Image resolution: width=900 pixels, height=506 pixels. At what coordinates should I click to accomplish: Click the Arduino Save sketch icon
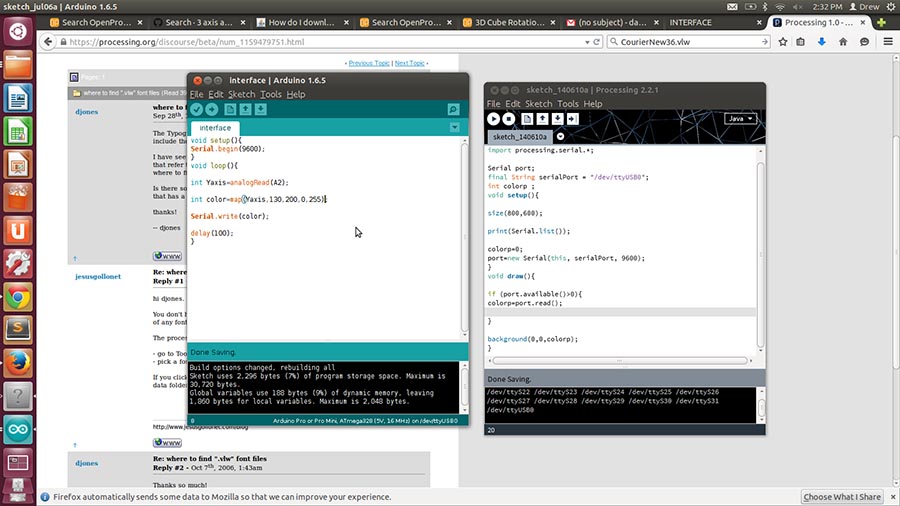pos(261,109)
